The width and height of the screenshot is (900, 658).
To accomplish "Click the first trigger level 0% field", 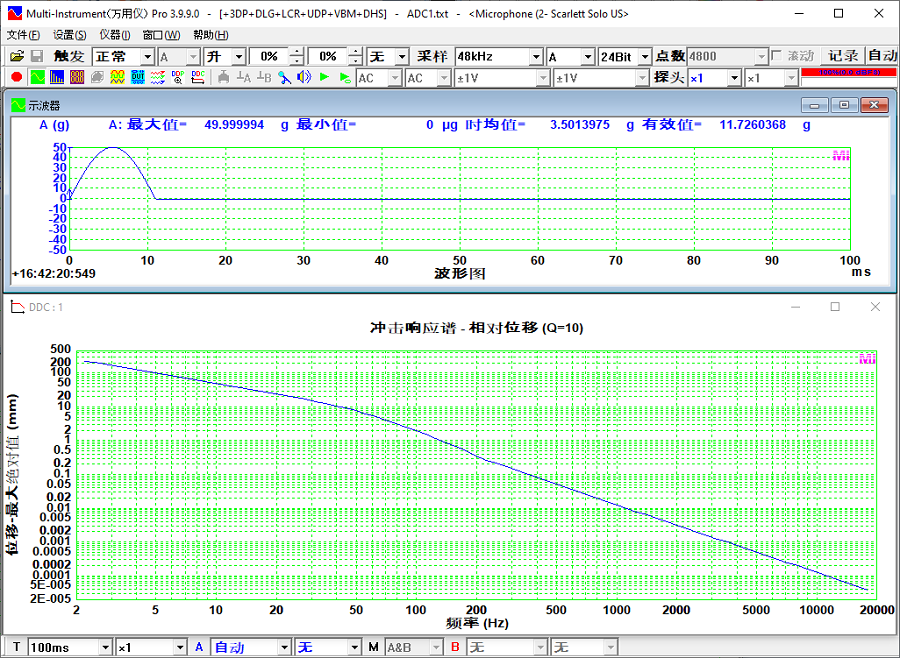I will pyautogui.click(x=270, y=57).
